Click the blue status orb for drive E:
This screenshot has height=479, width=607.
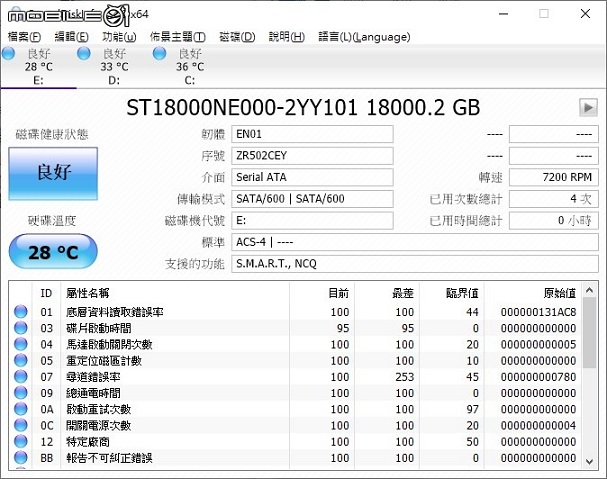[9, 53]
